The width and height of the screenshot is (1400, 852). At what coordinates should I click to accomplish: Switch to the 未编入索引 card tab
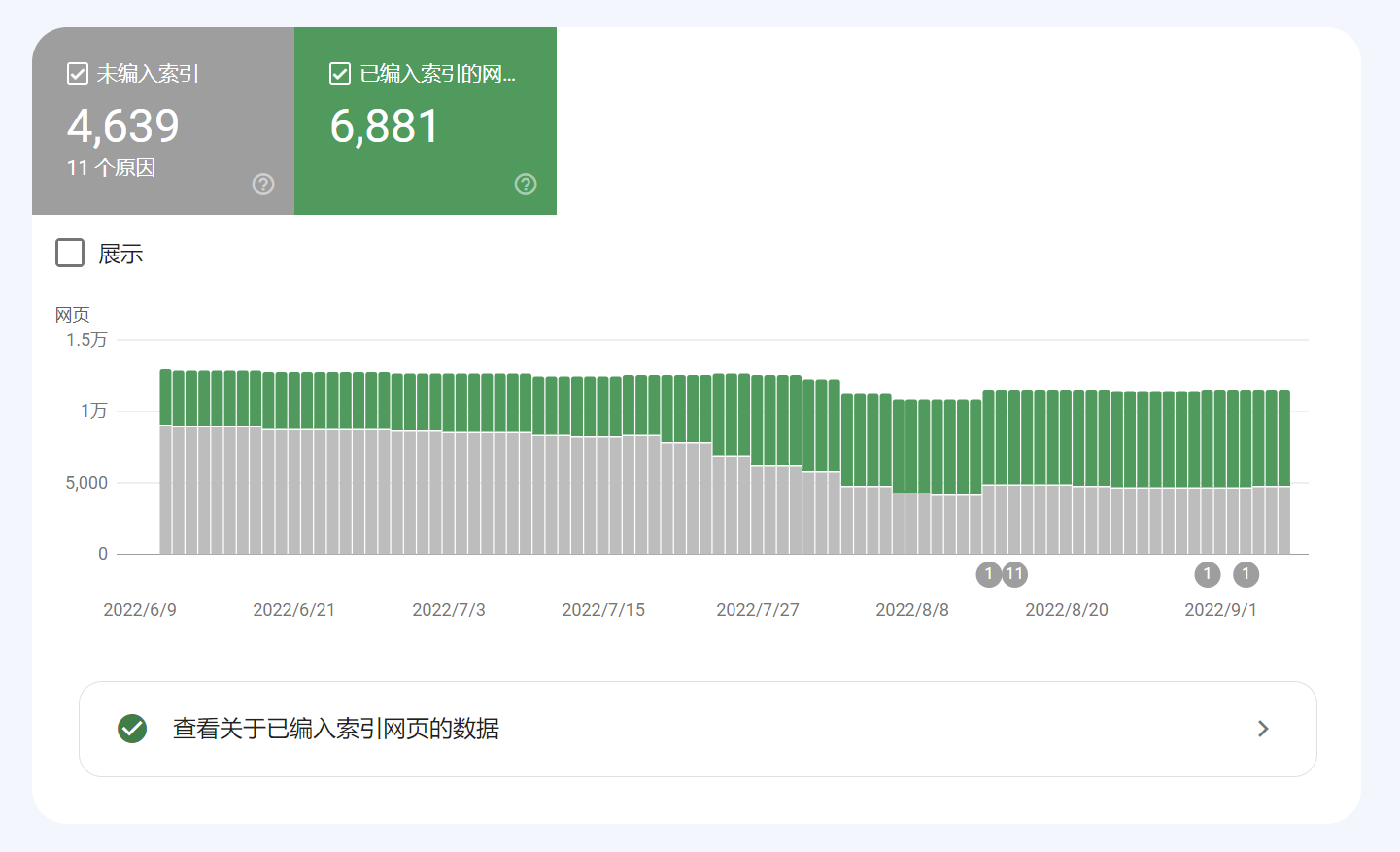coord(162,120)
